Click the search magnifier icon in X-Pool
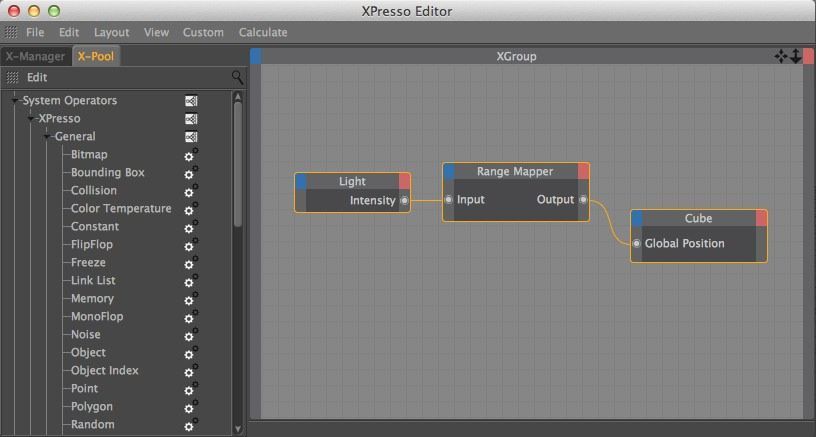 237,78
